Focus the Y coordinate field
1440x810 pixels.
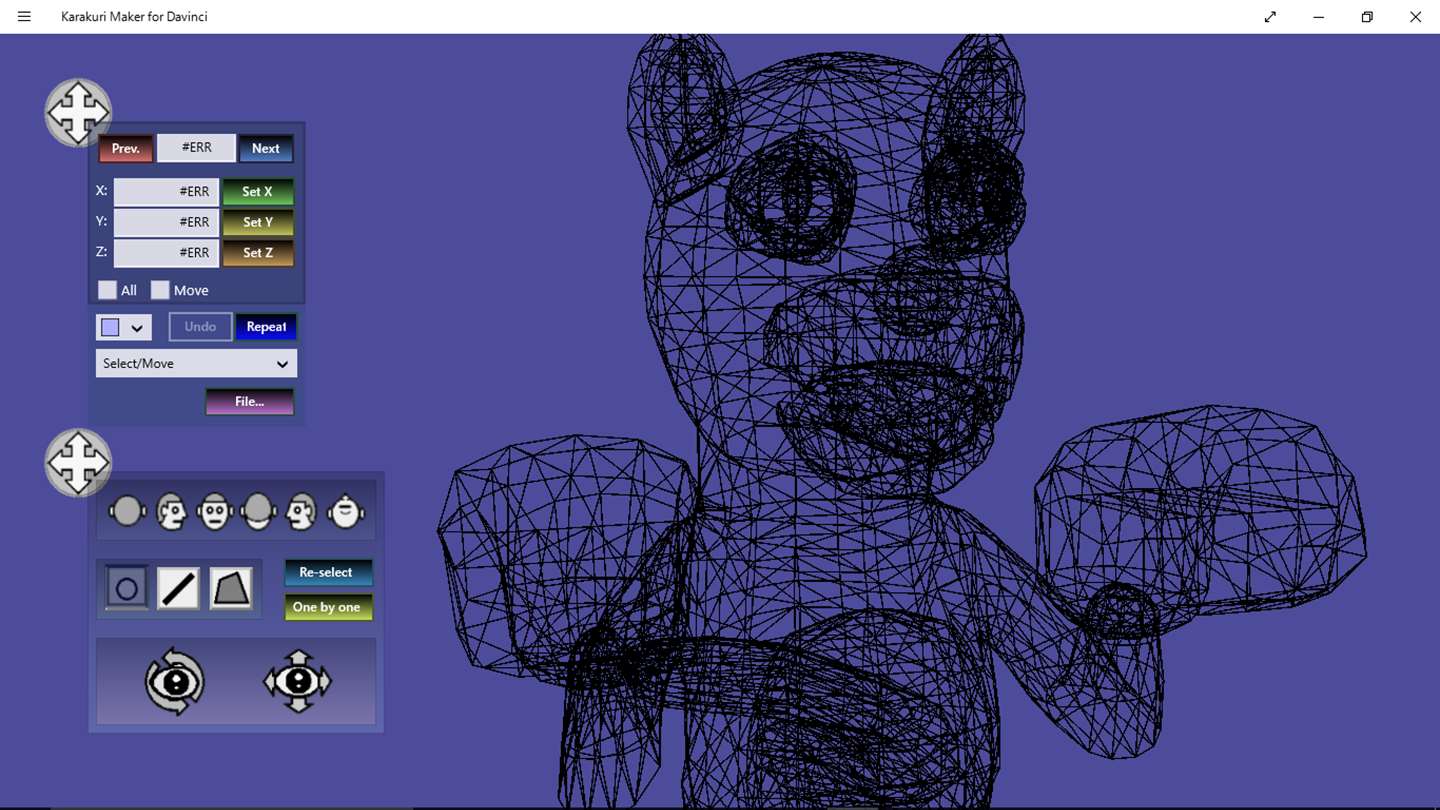tap(166, 222)
